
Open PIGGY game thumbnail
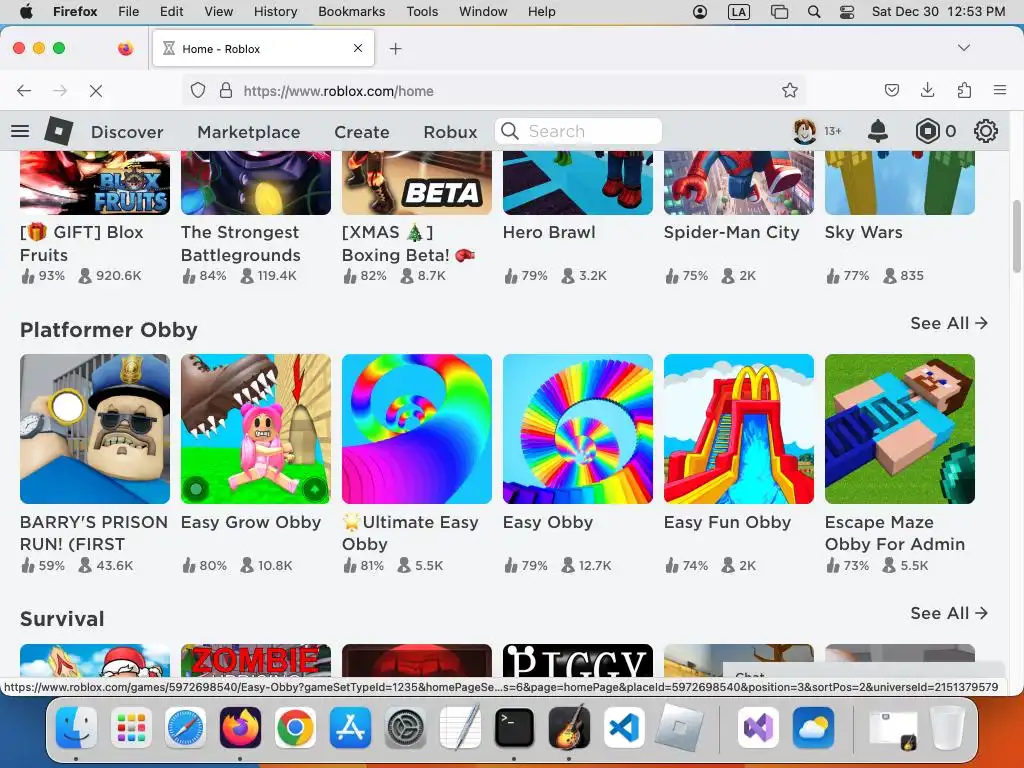click(x=578, y=660)
